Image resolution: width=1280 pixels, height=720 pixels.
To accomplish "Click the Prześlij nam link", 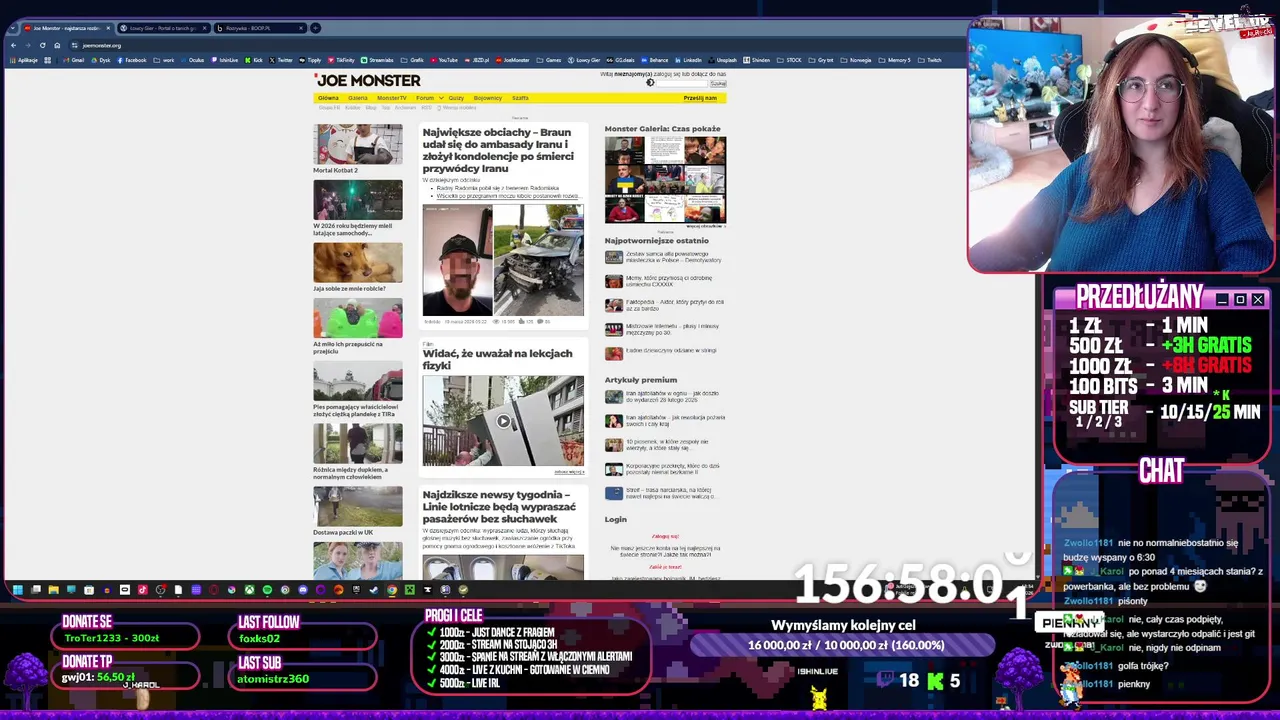I will pyautogui.click(x=700, y=98).
